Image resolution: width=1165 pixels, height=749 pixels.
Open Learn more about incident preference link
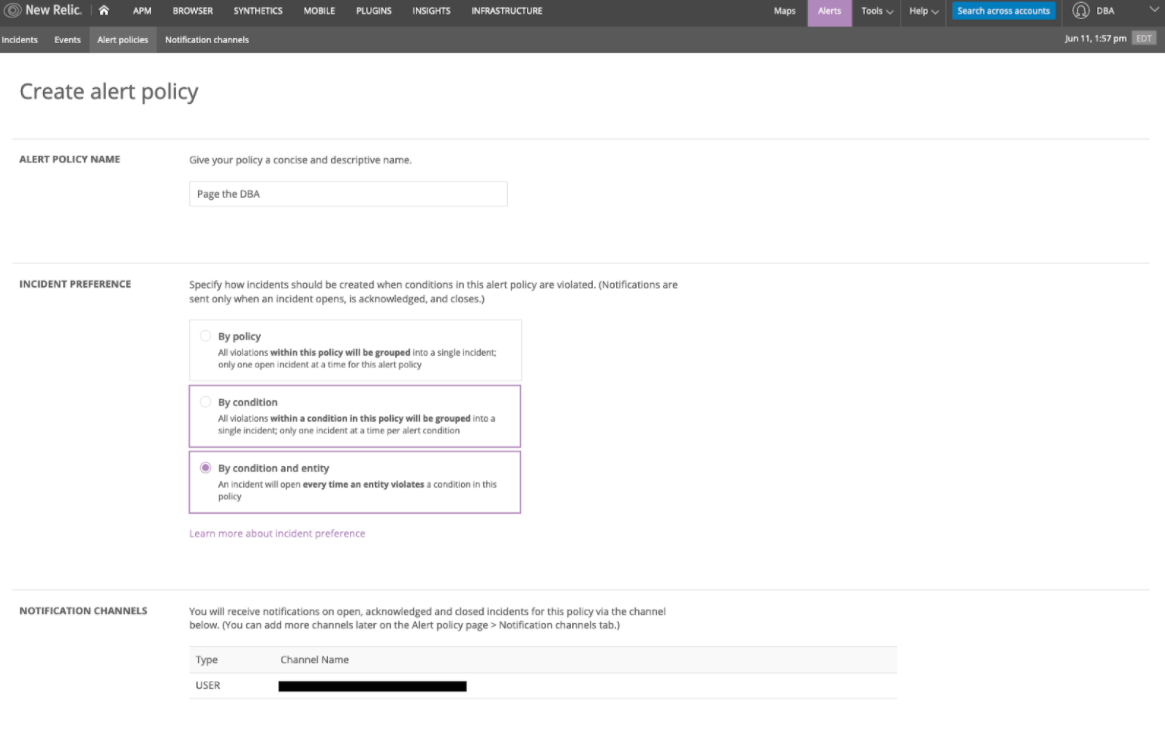tap(277, 534)
